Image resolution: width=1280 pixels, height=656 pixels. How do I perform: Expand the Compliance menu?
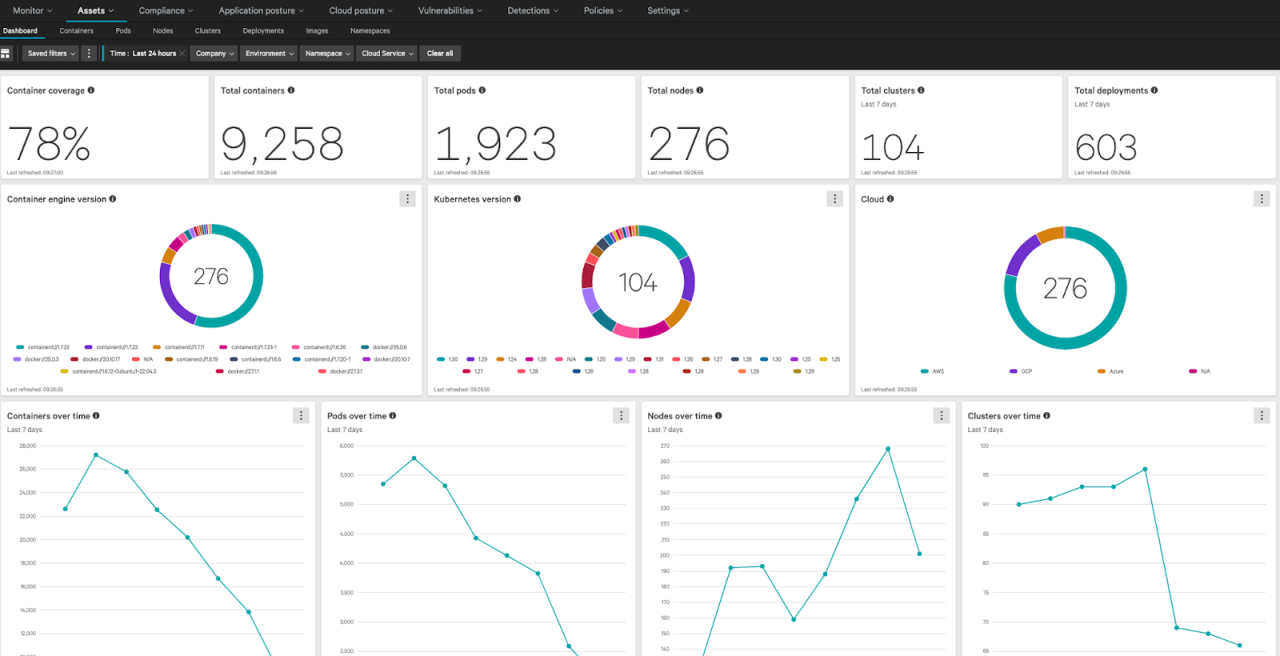tap(167, 11)
